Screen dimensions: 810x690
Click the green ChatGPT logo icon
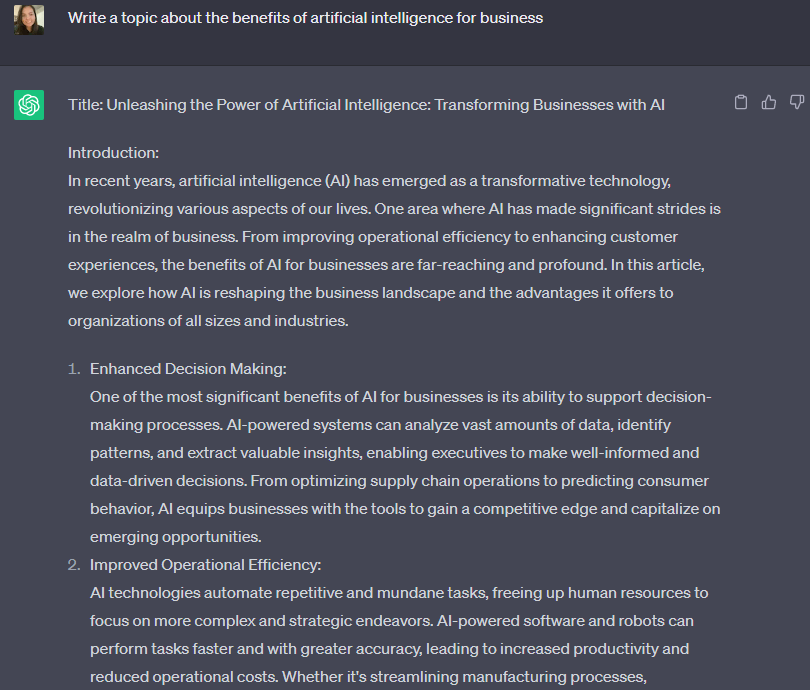(29, 105)
